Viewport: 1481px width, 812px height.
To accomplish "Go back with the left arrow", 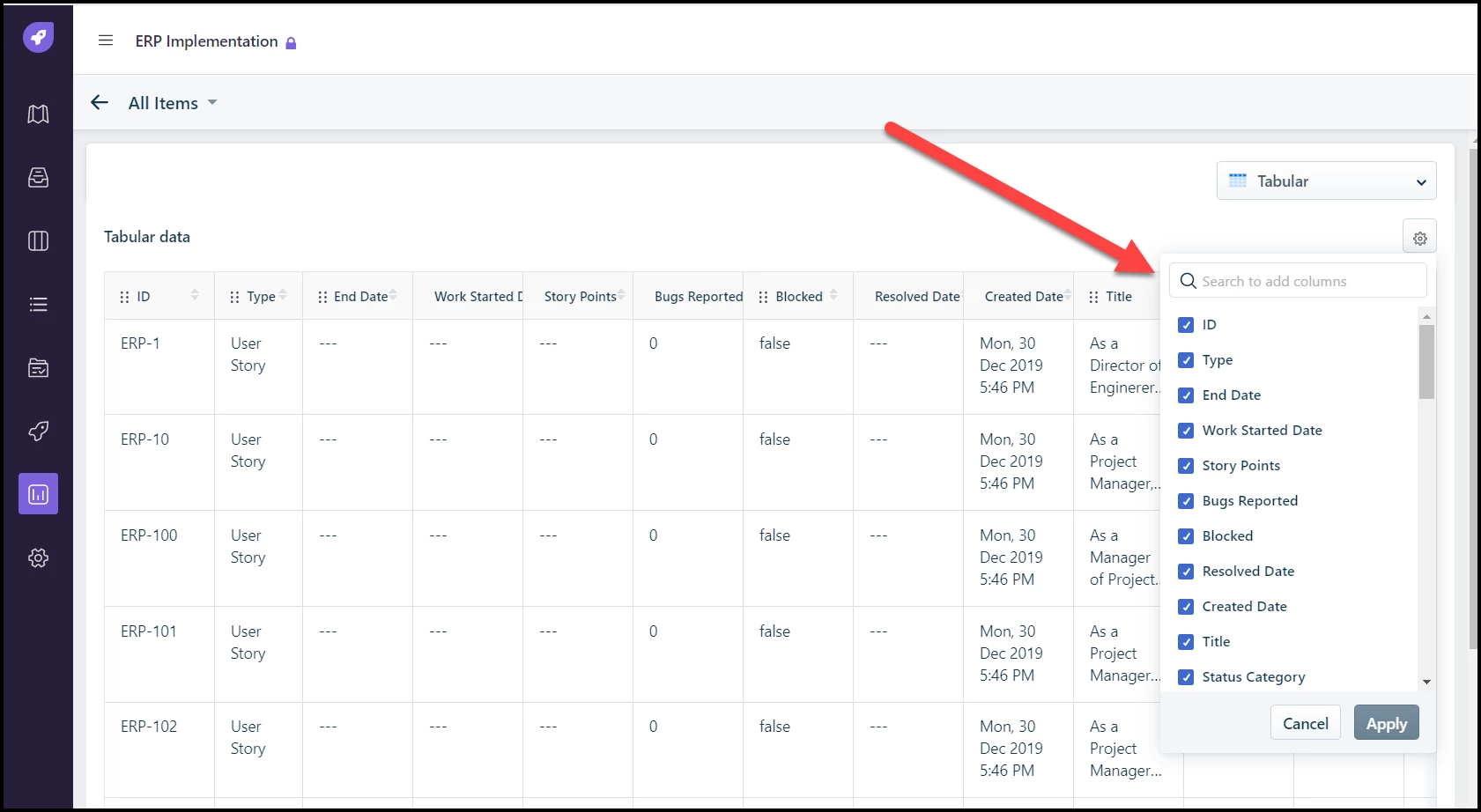I will point(100,103).
